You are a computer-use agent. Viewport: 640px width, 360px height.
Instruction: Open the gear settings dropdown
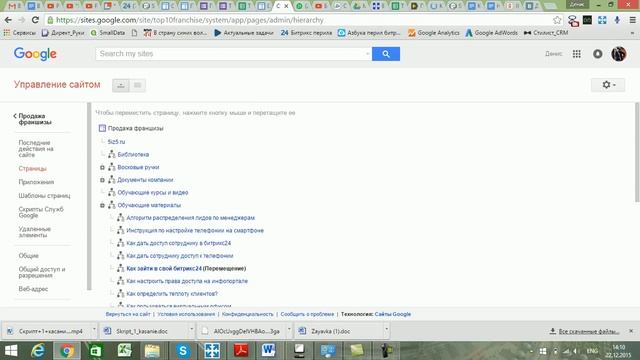point(608,85)
